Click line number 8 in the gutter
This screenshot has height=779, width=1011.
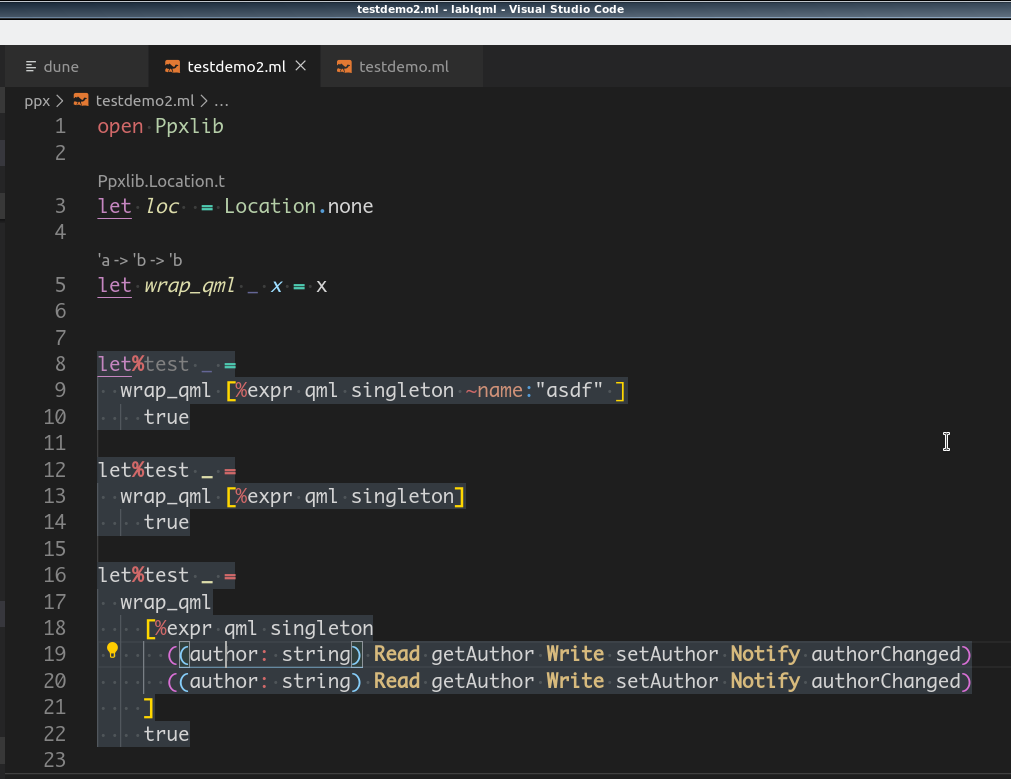click(x=60, y=364)
